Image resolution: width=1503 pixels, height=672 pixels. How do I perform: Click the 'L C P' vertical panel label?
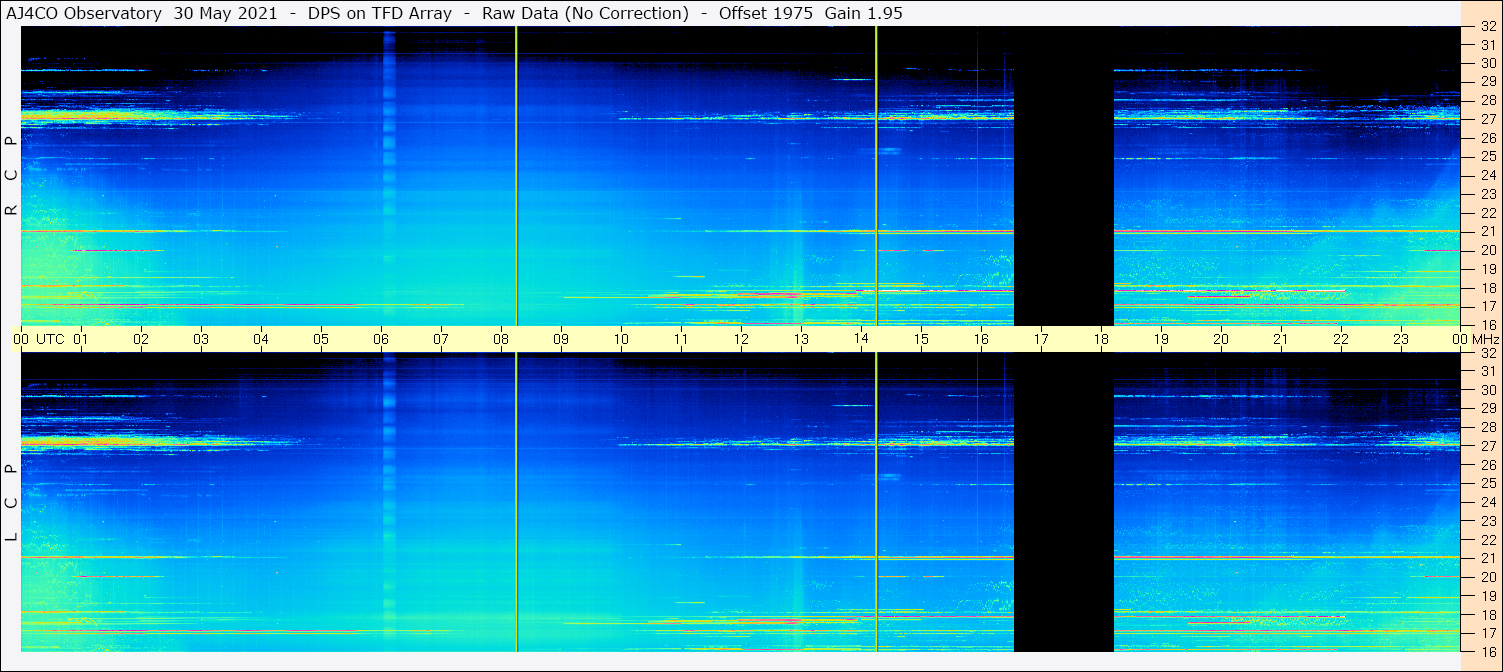click(x=11, y=503)
